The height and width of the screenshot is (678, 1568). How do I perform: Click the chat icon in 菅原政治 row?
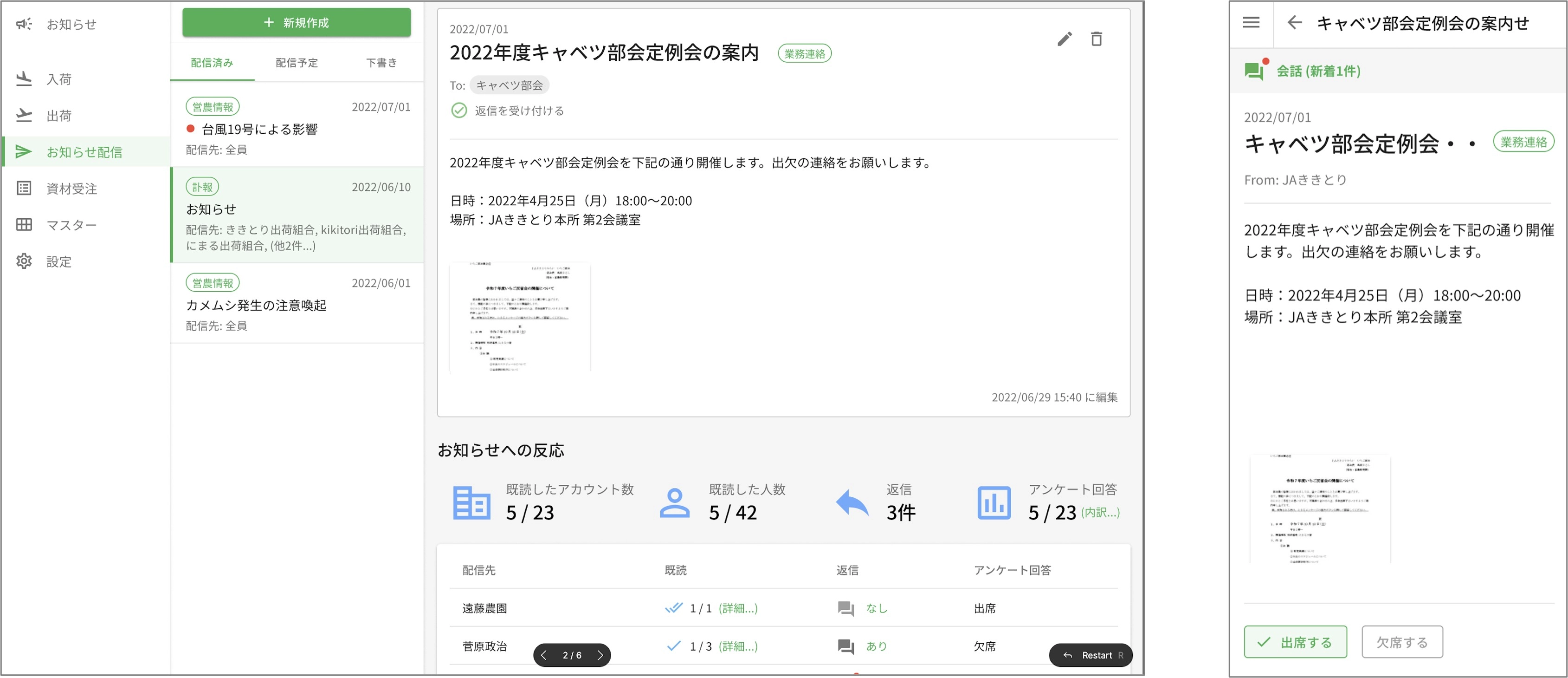(845, 646)
